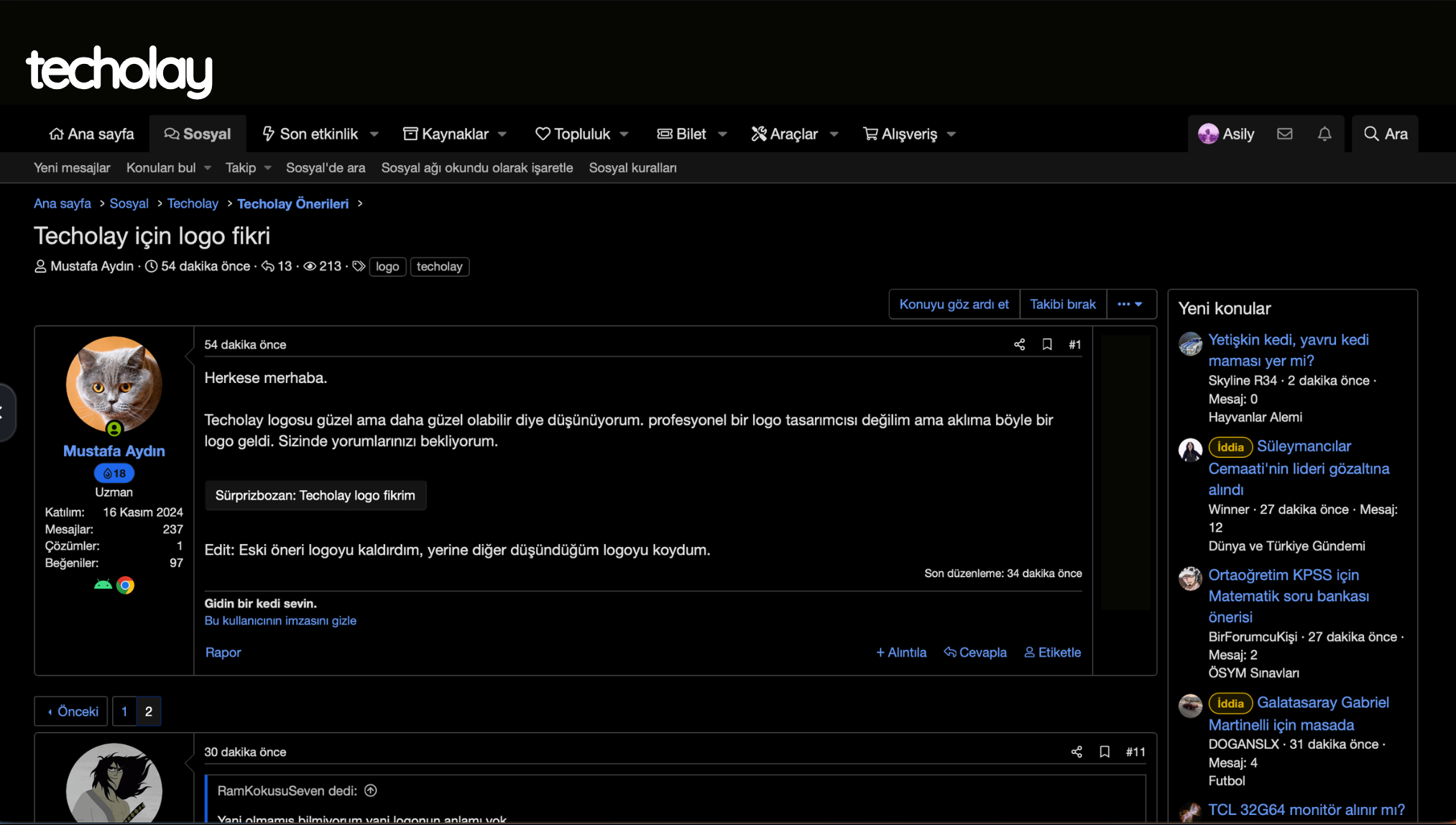Expand the Sürprizbozan spoiler

(x=315, y=495)
